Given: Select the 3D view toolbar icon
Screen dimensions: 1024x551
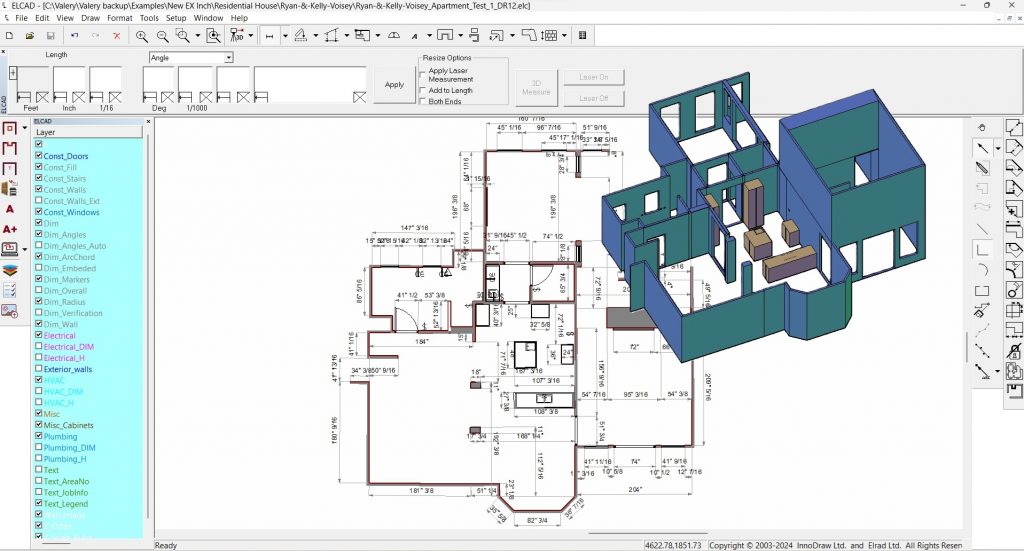Looking at the screenshot, I should click(236, 36).
